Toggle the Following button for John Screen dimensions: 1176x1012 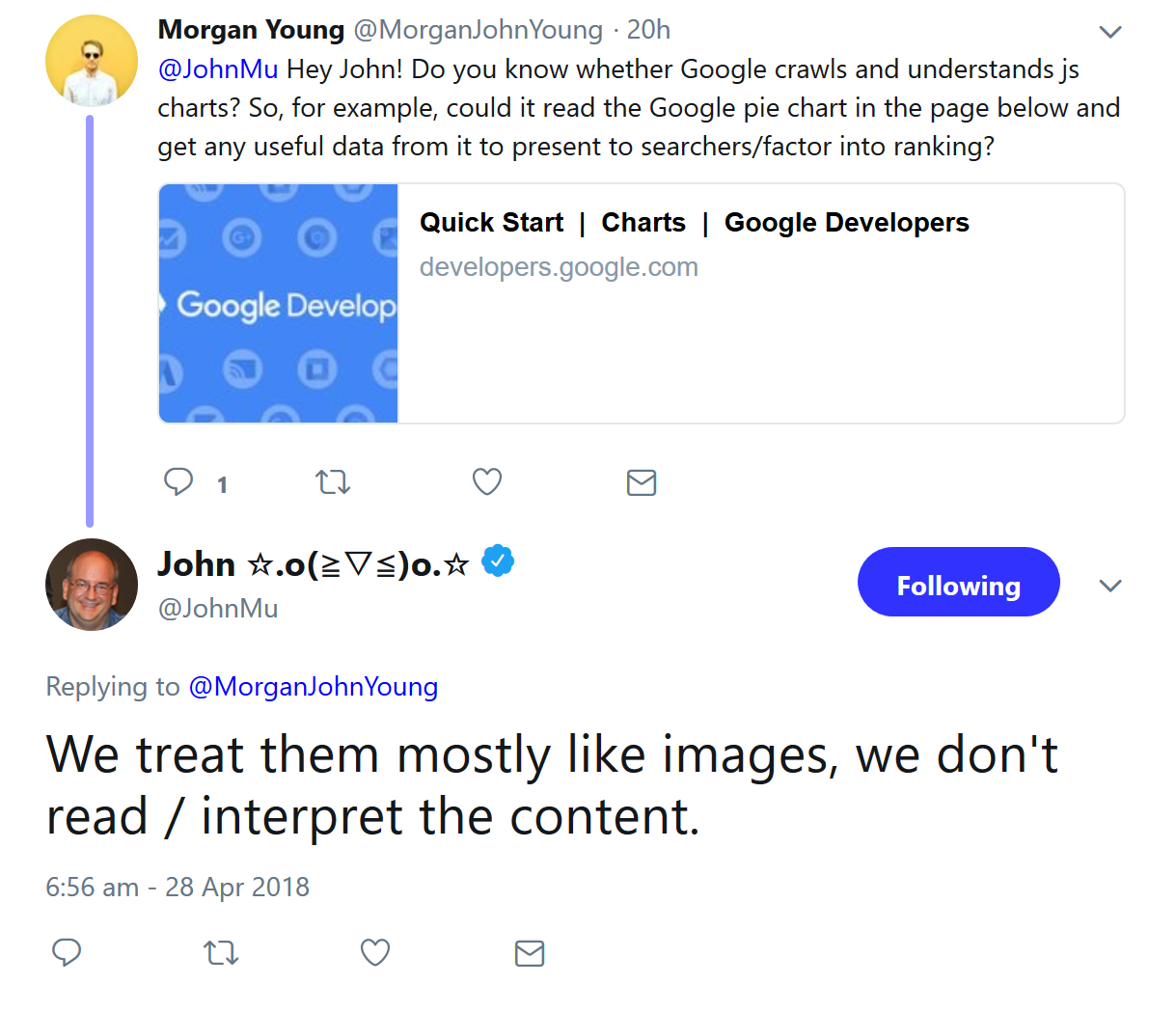coord(958,582)
